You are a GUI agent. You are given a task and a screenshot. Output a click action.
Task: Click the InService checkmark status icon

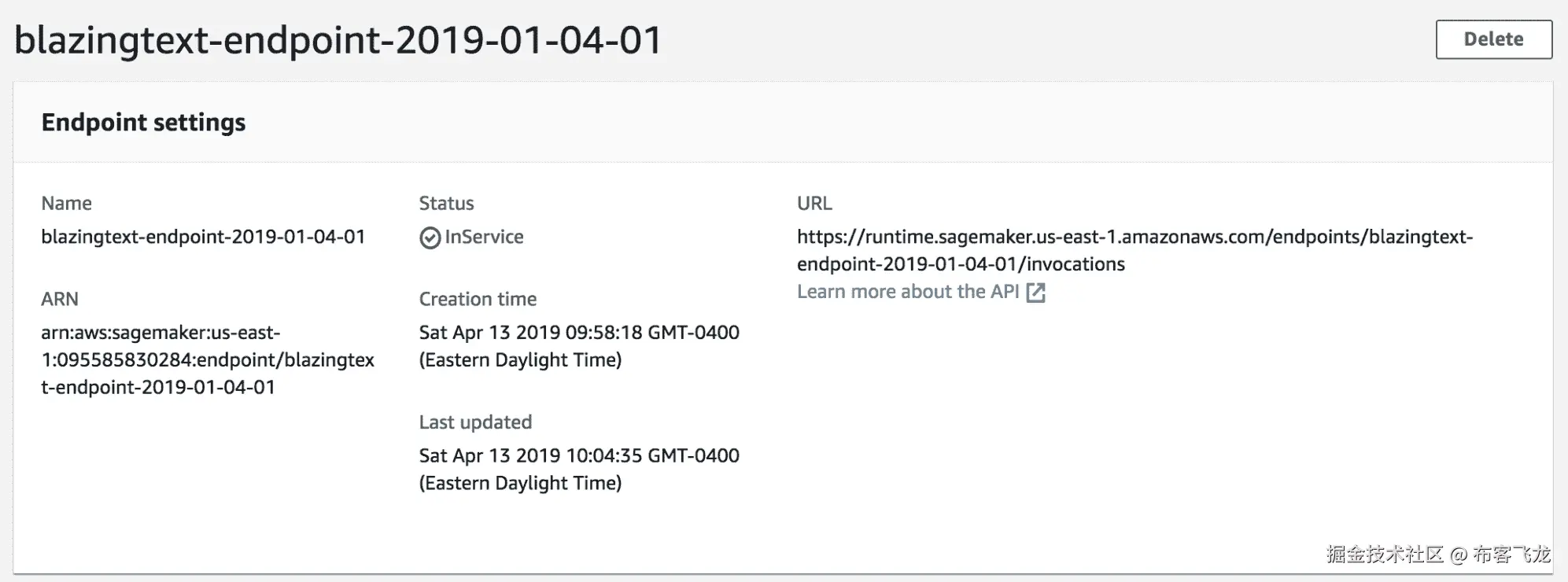(x=430, y=238)
